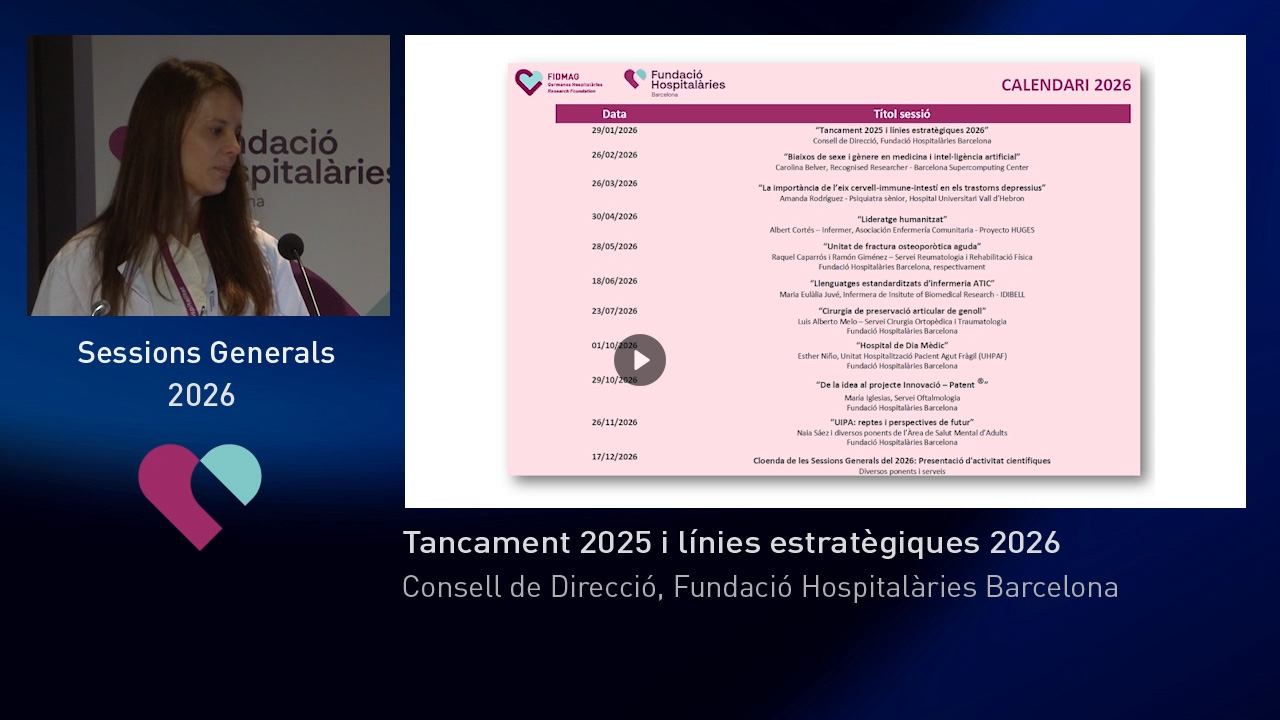Click the Cirurgia de preservació articular de genoll entry
This screenshot has height=720, width=1280.
pos(902,311)
